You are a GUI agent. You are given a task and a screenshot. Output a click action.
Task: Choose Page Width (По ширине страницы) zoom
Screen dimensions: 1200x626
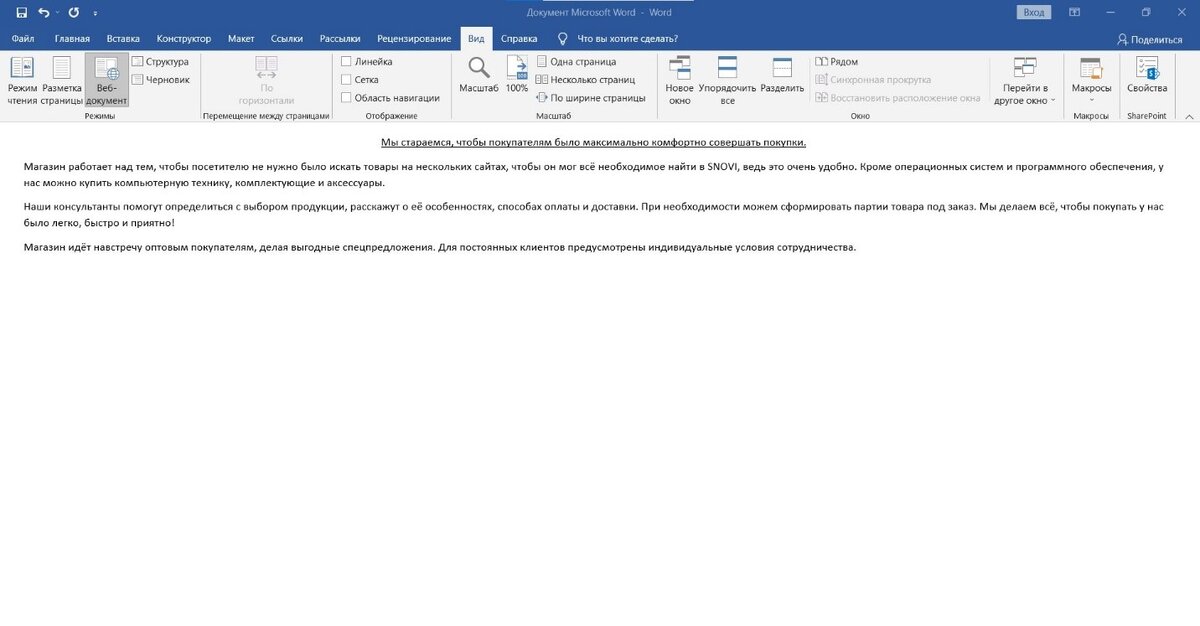(x=591, y=98)
